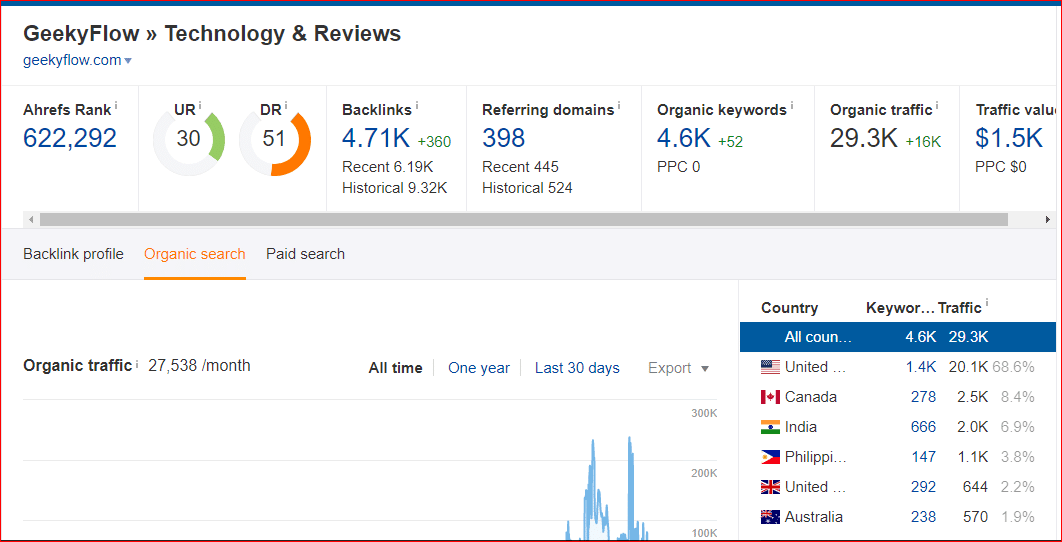This screenshot has width=1062, height=542.
Task: Open the 1.4K United States keywords link
Action: (x=921, y=367)
